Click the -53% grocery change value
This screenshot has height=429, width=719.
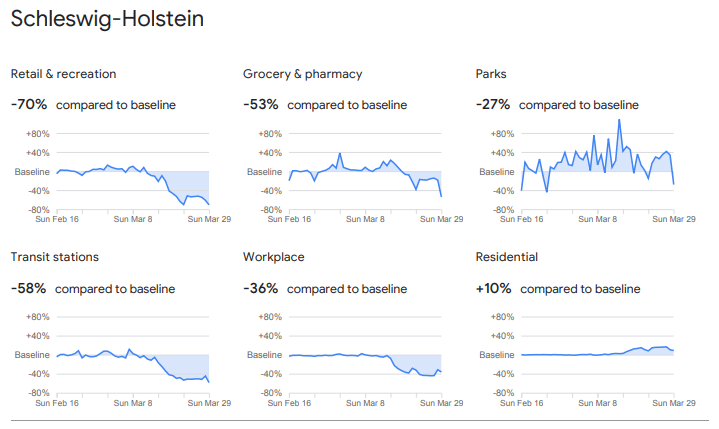[260, 104]
